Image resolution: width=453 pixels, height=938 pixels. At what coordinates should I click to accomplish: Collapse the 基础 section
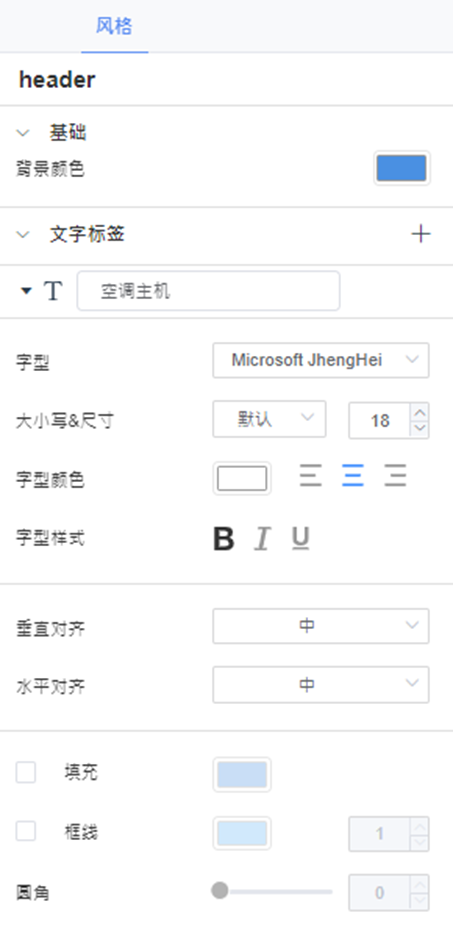coord(23,133)
